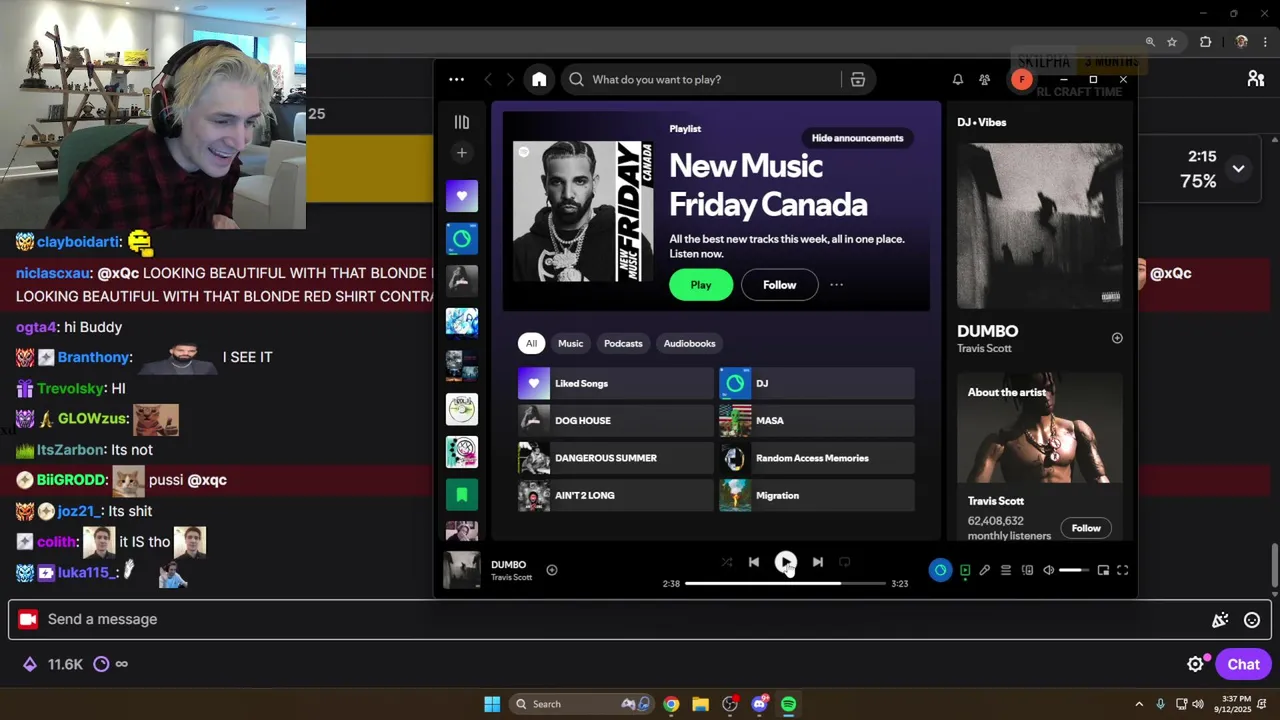1280x720 pixels.
Task: Open the green bookmark Your Episodes item
Action: point(461,494)
